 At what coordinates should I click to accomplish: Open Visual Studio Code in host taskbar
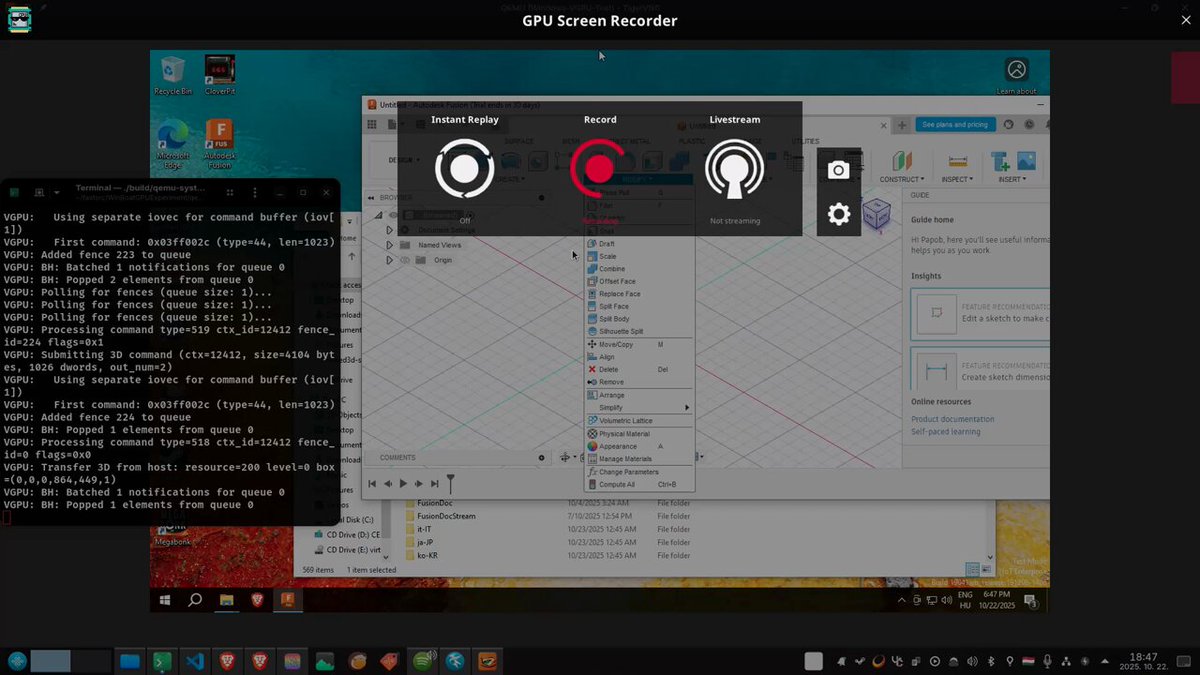pyautogui.click(x=195, y=661)
